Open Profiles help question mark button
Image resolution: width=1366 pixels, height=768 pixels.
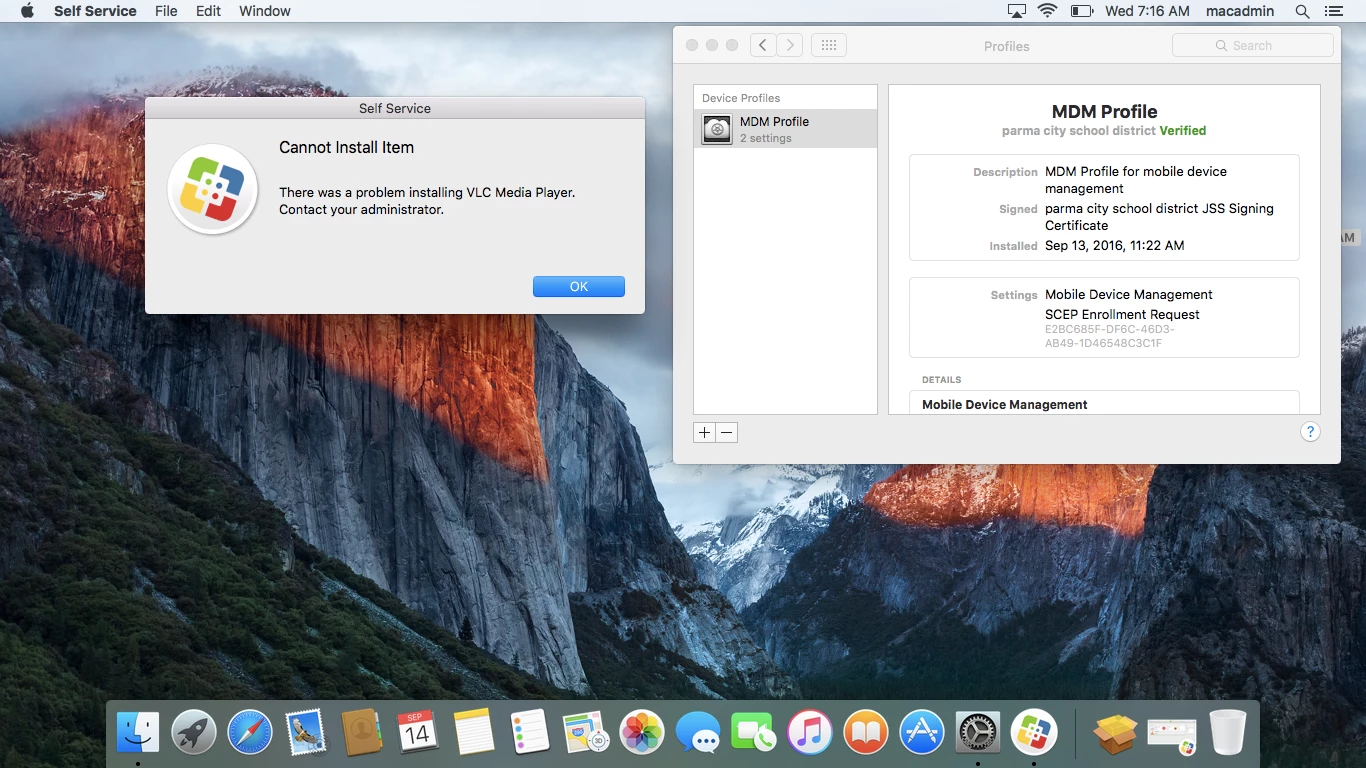[x=1310, y=432]
